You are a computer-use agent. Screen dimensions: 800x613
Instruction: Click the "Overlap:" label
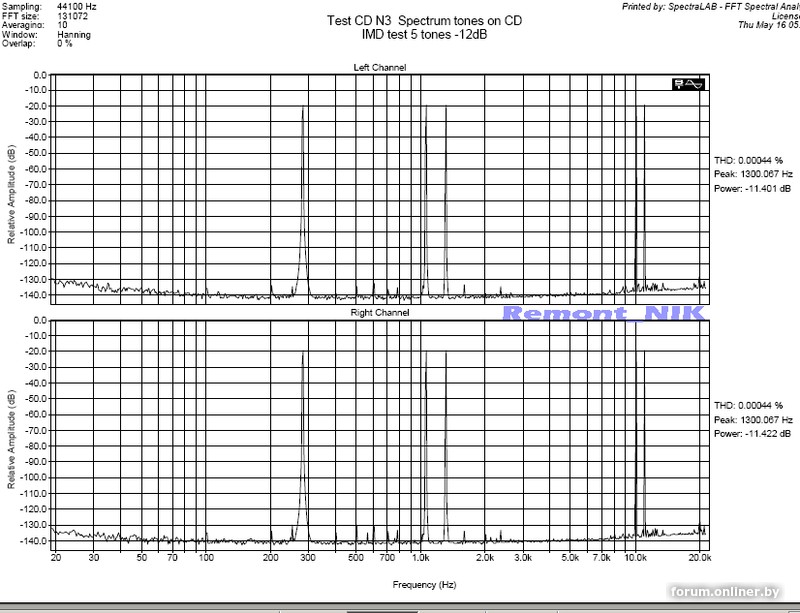tap(19, 44)
